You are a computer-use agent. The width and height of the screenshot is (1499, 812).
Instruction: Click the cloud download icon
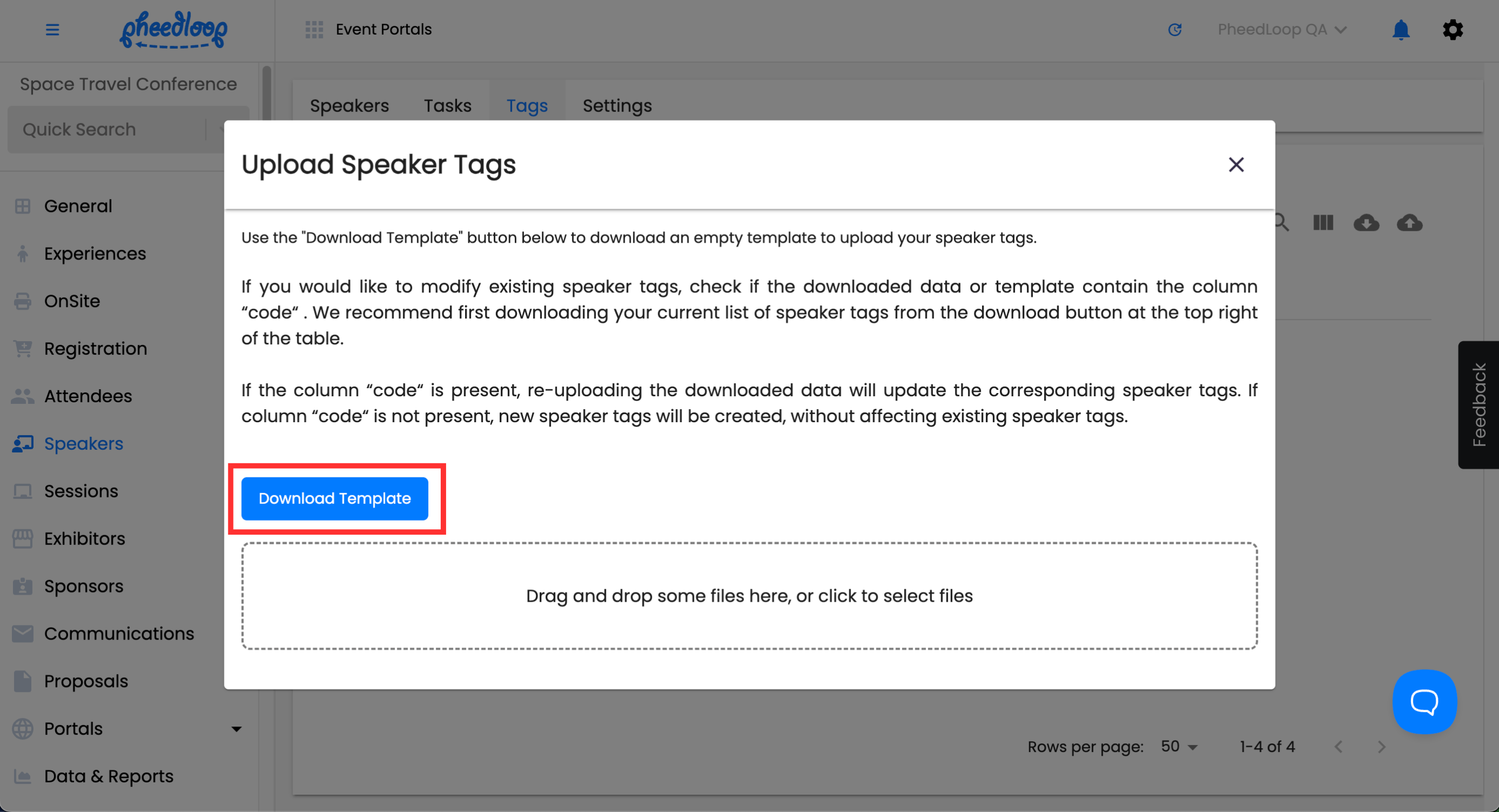point(1366,223)
